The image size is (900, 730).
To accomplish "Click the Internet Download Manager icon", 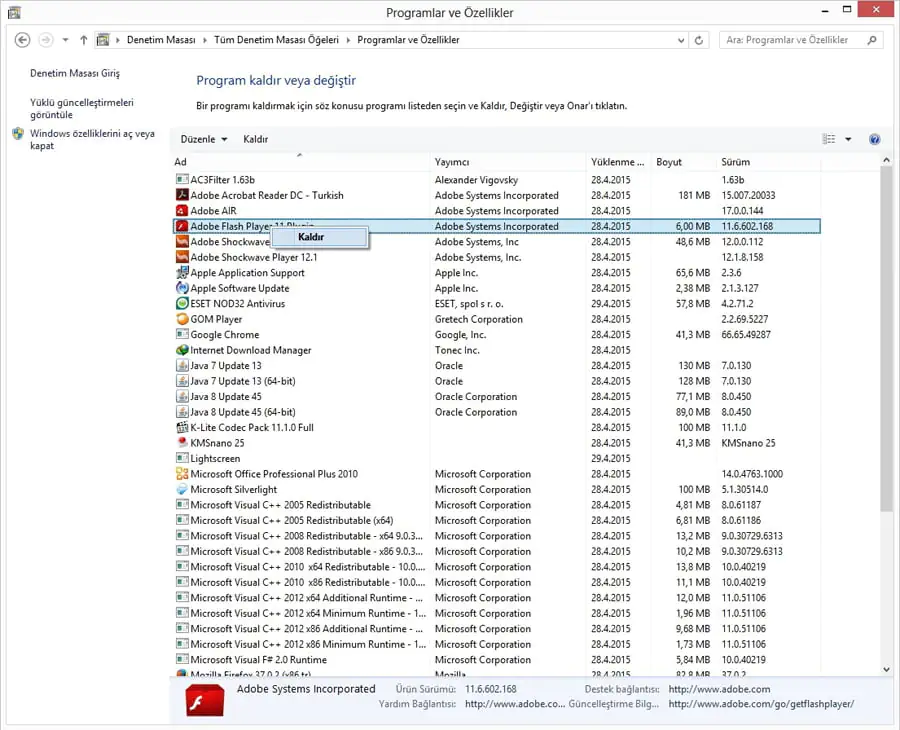I will (x=183, y=350).
